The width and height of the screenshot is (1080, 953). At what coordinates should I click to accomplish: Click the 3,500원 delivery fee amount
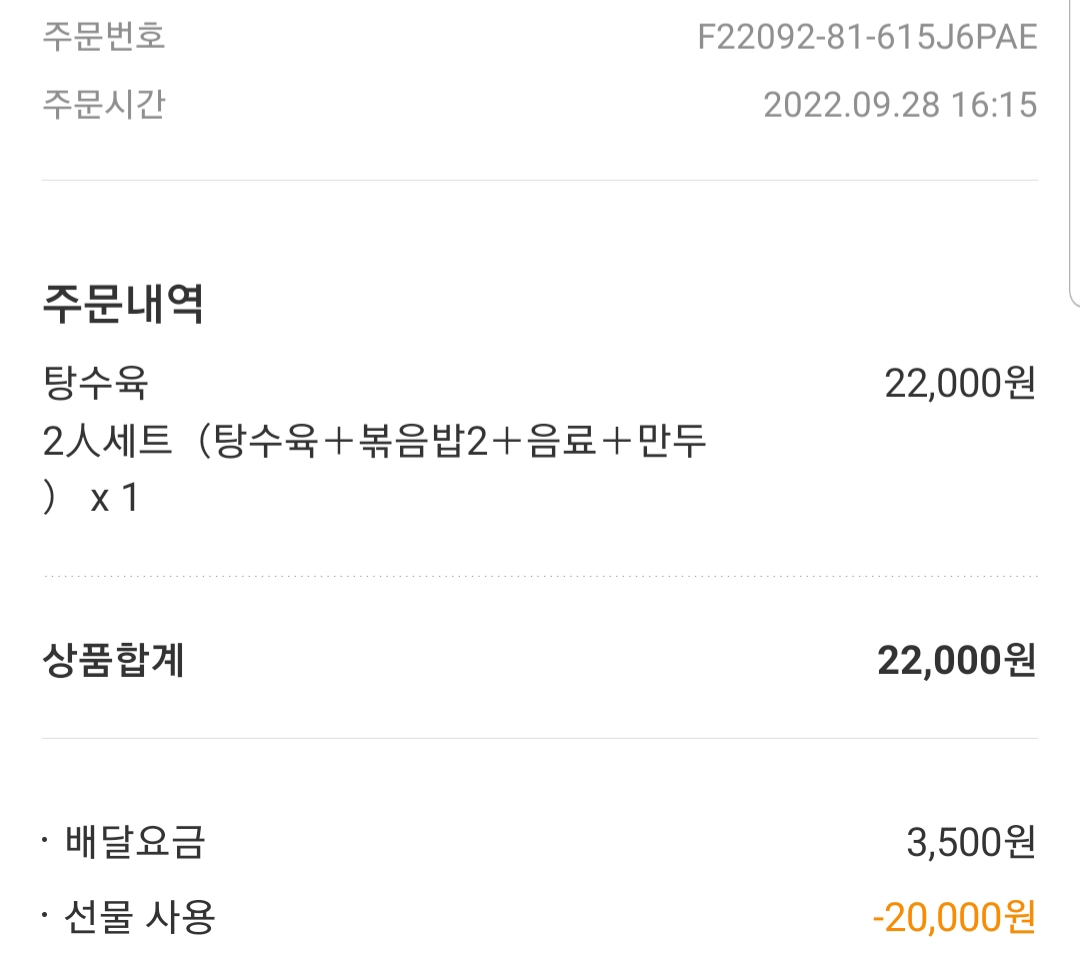971,842
